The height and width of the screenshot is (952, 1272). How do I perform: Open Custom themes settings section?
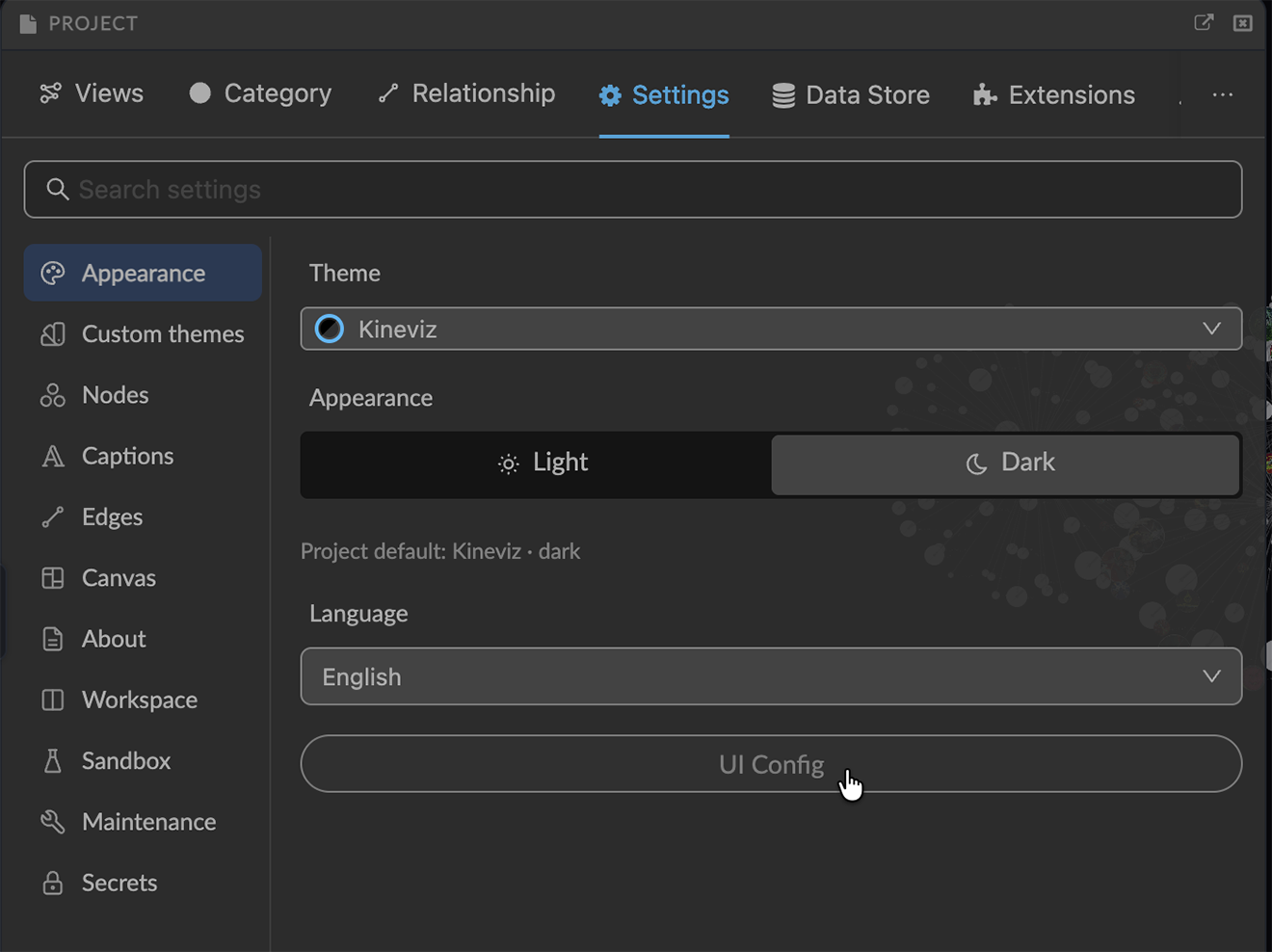[143, 334]
